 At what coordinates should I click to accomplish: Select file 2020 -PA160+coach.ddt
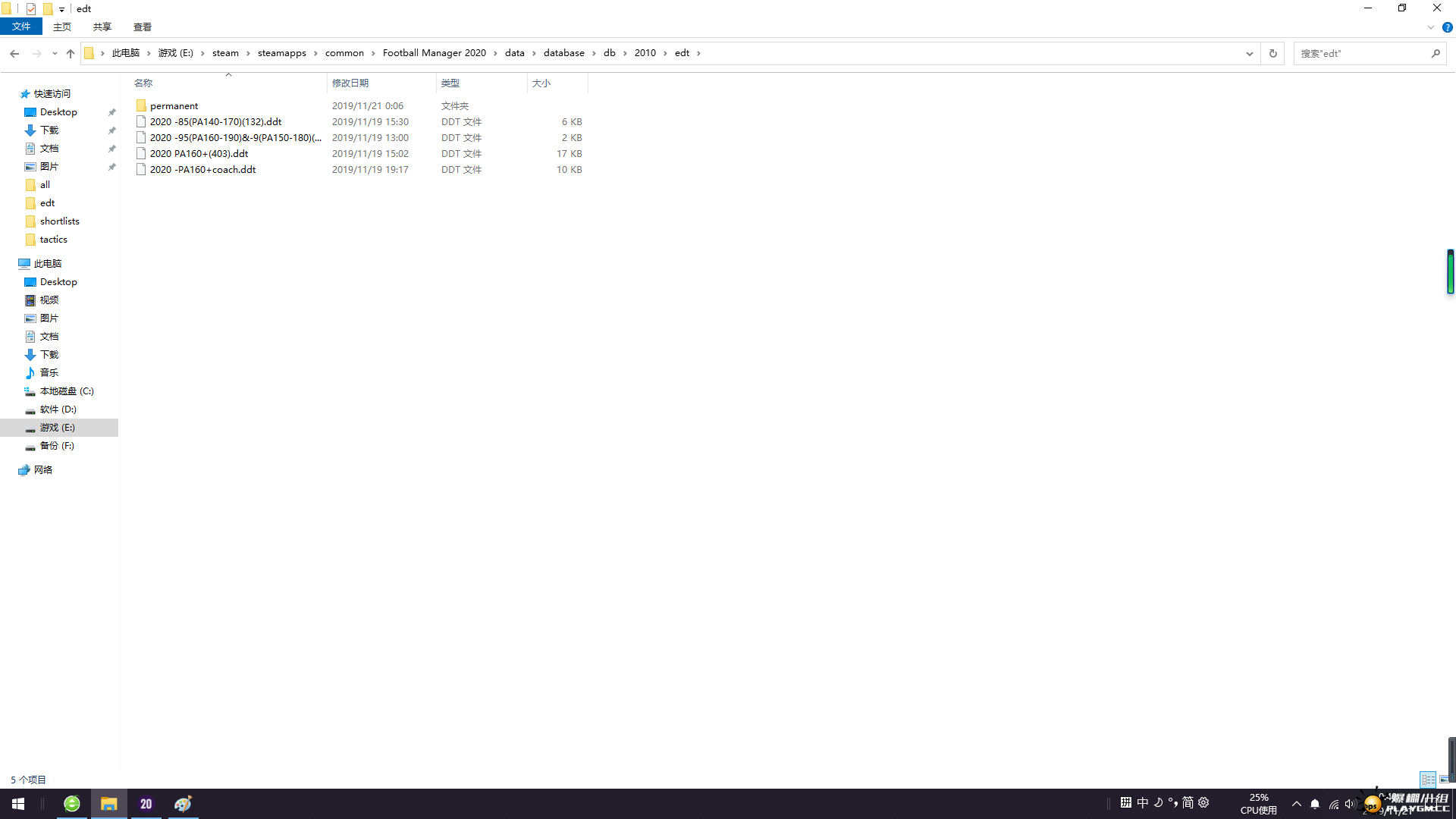(202, 169)
